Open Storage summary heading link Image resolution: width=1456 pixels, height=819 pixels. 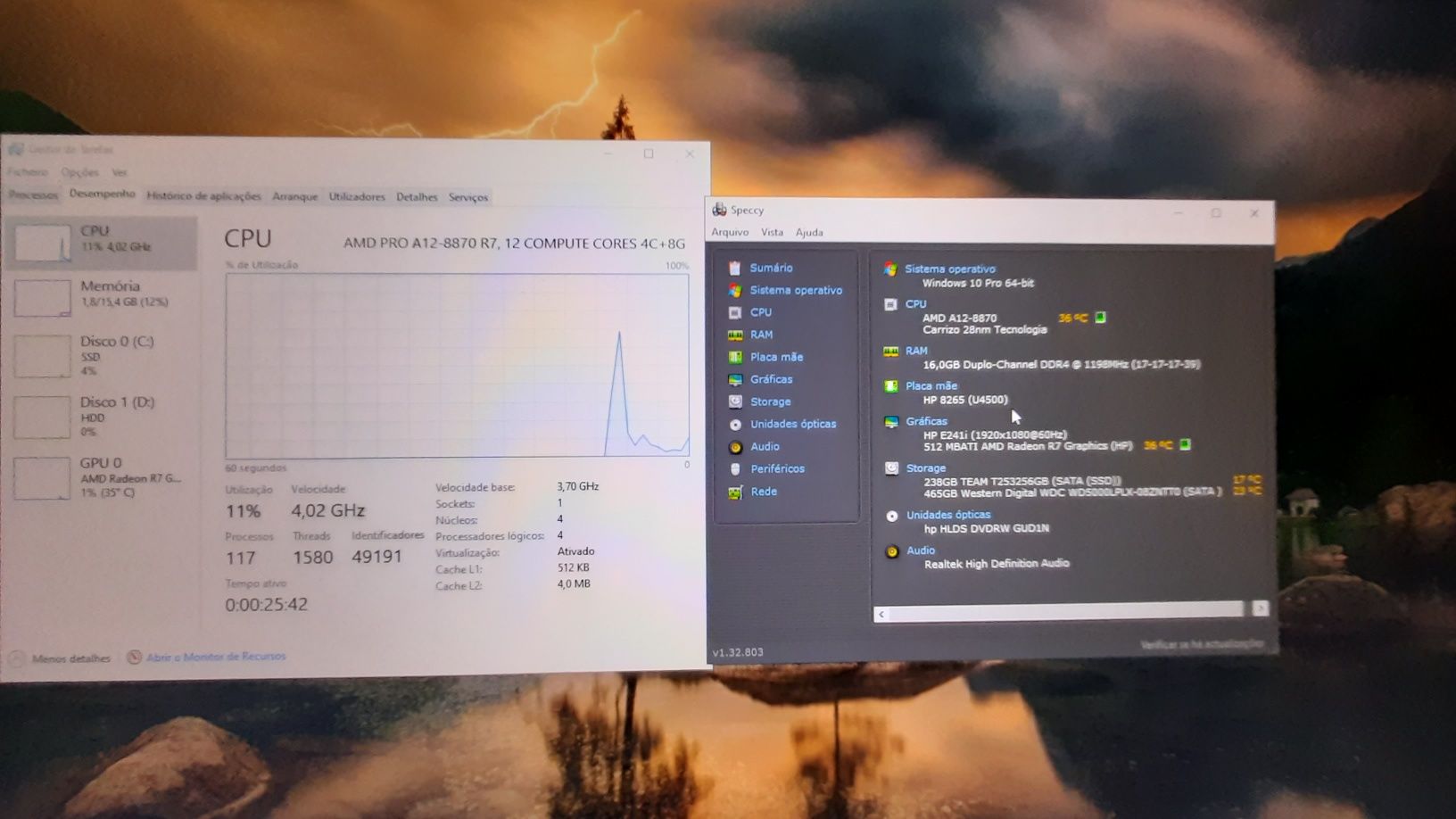pos(925,467)
